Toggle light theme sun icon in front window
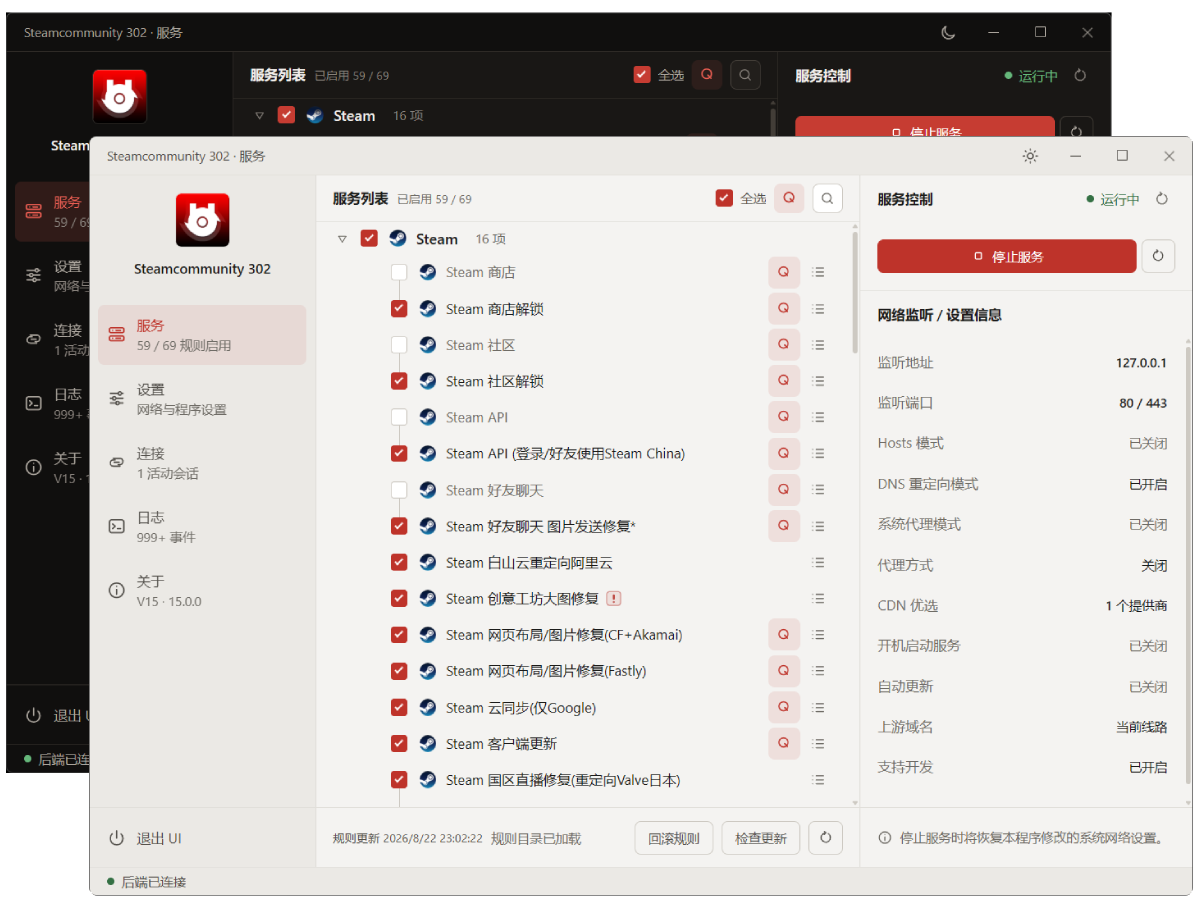Viewport: 1200px width, 900px height. 1030,156
